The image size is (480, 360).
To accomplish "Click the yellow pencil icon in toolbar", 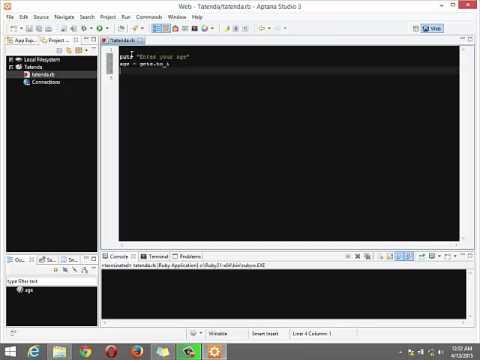I will coord(227,29).
